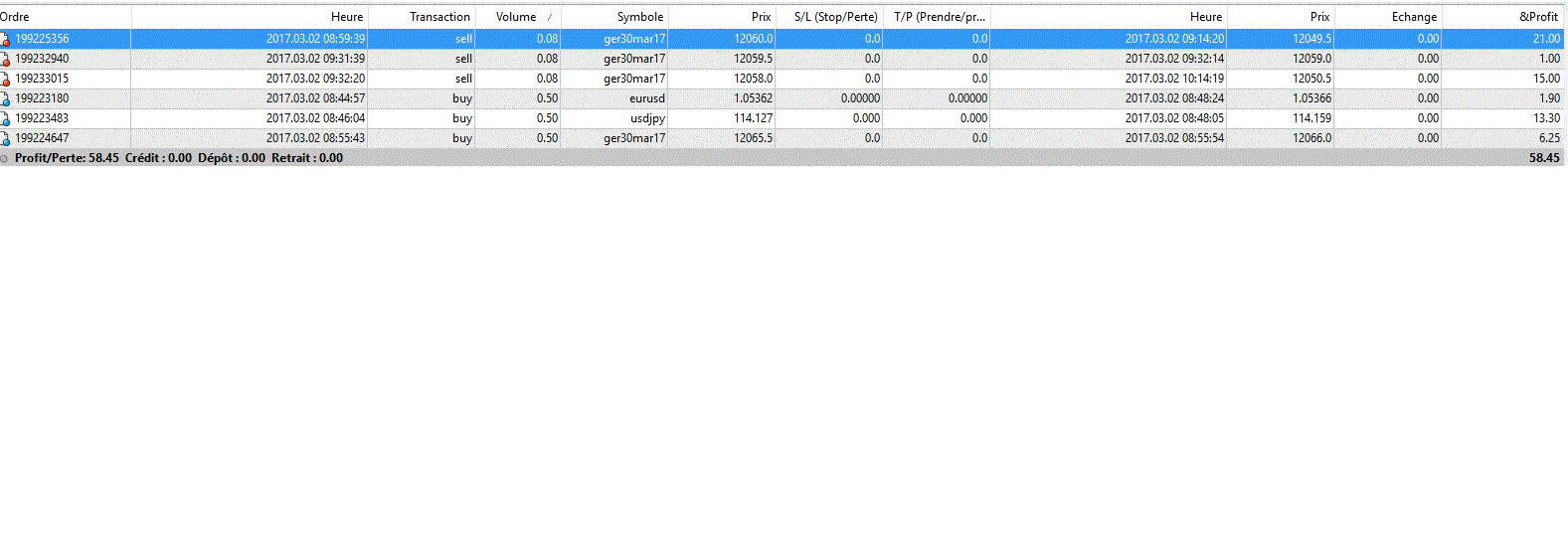
Task: Select order number 199225356
Action: click(x=42, y=39)
